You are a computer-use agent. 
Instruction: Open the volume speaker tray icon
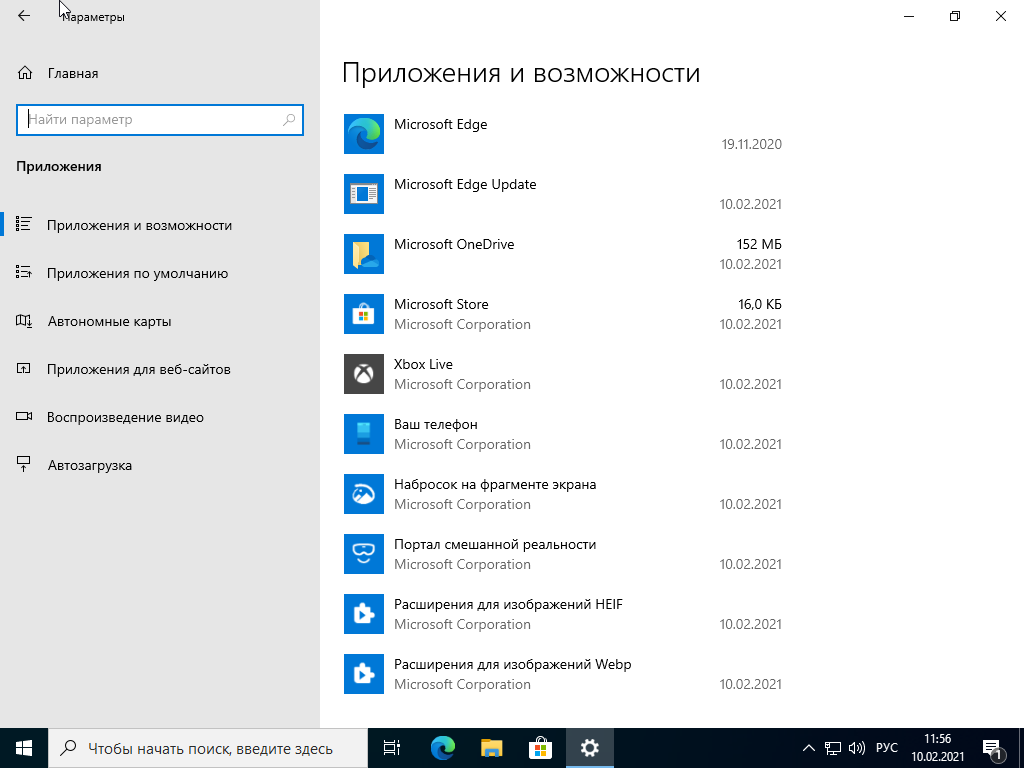coord(856,748)
